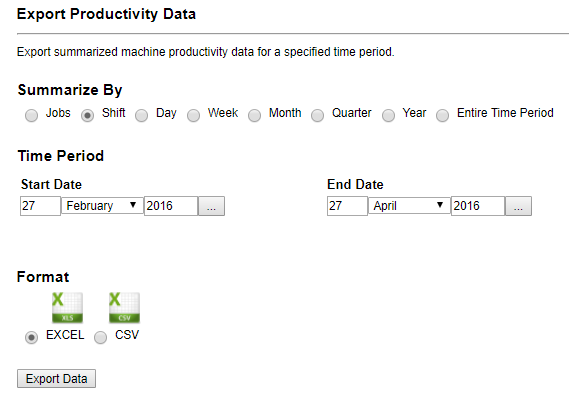The width and height of the screenshot is (569, 395).
Task: Open start date calendar picker button
Action: tap(212, 206)
